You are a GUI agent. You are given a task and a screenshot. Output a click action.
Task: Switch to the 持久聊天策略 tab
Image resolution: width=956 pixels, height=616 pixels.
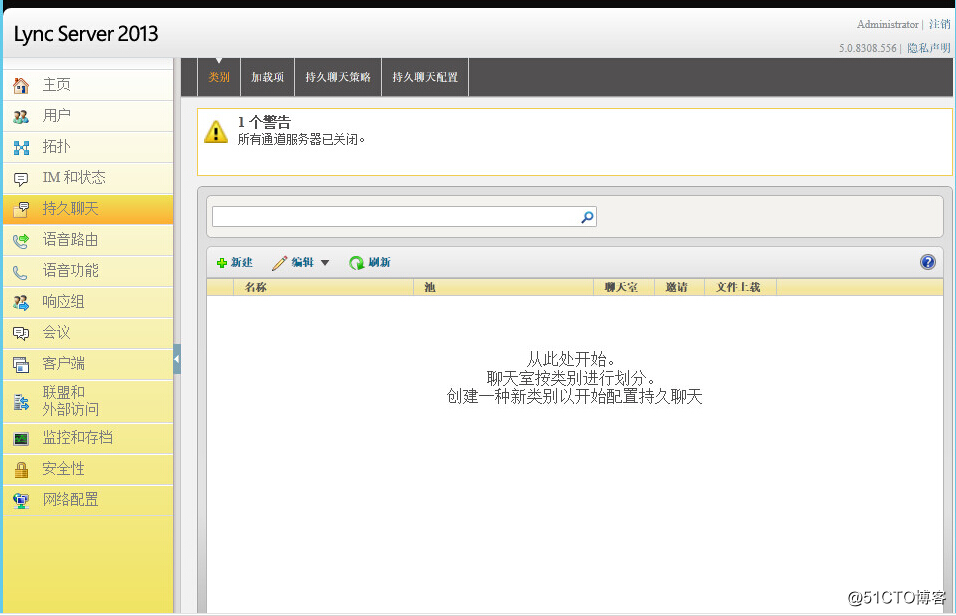point(338,77)
